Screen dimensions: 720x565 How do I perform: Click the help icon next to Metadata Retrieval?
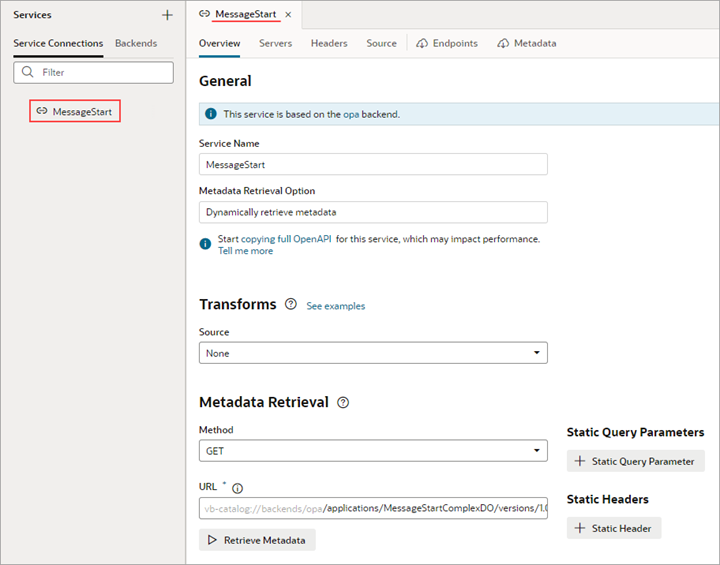(x=343, y=402)
